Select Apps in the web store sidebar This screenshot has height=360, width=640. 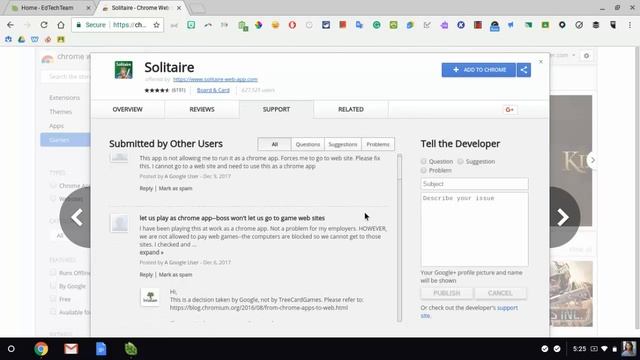(x=56, y=126)
